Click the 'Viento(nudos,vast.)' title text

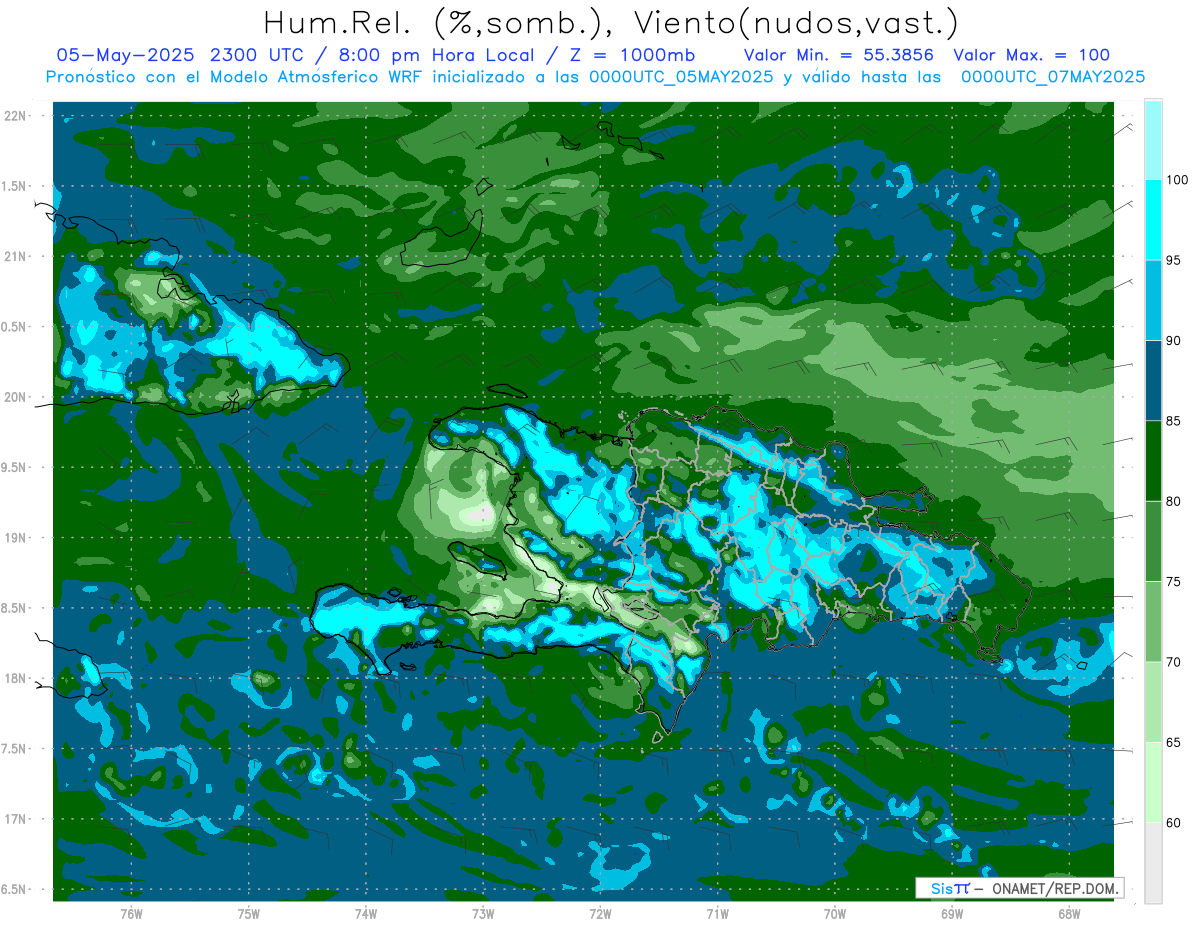(796, 24)
